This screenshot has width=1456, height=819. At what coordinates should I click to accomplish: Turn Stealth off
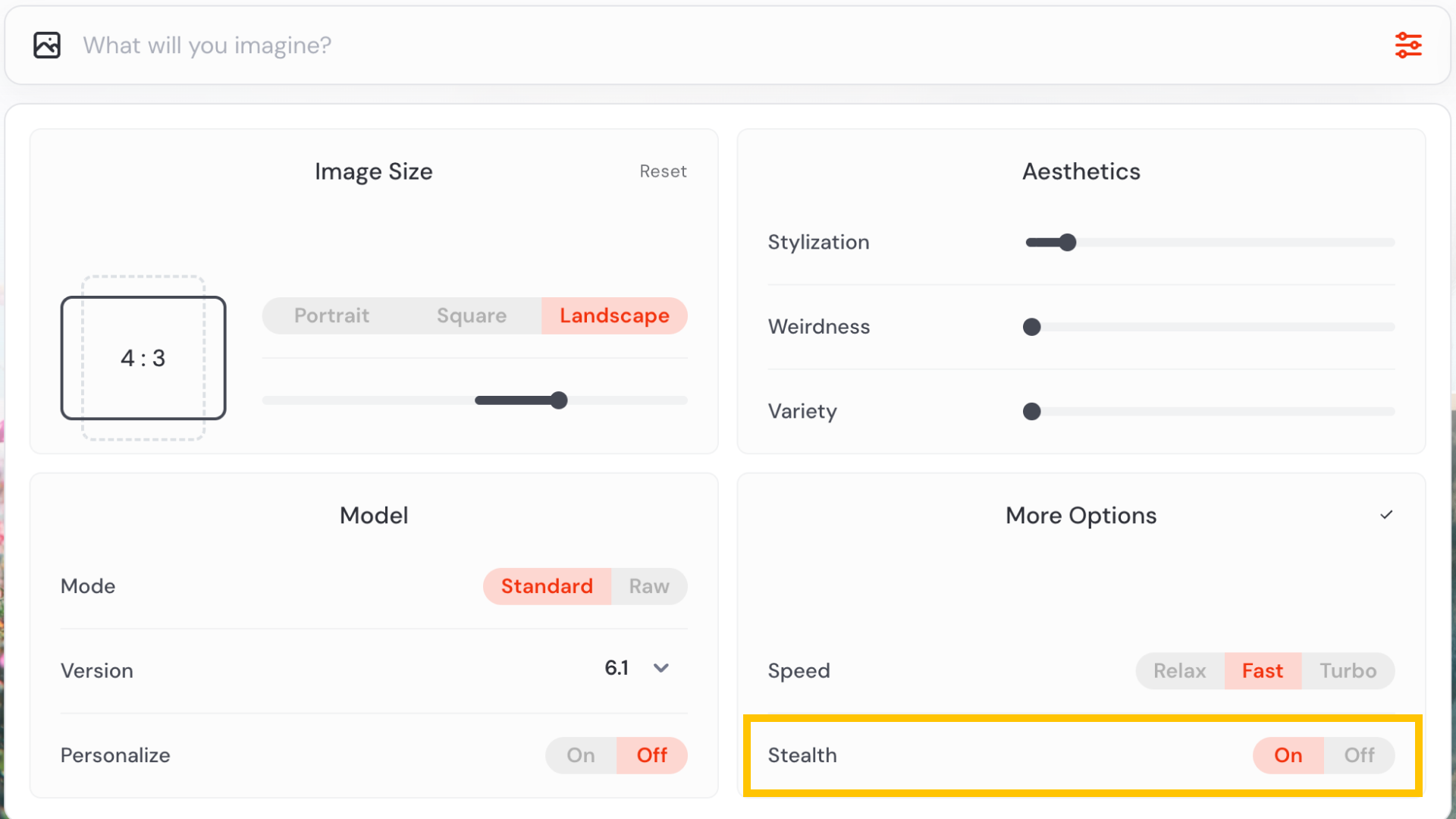coord(1359,755)
